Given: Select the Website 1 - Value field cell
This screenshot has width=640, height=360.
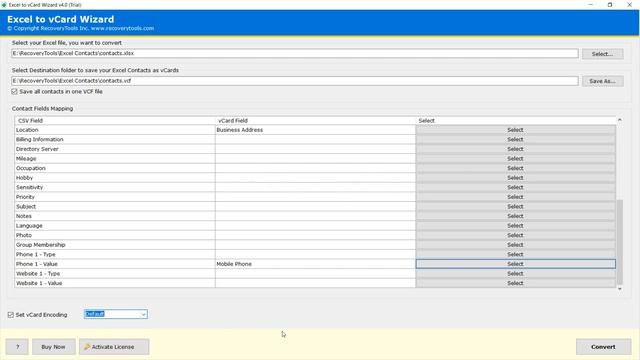Looking at the screenshot, I should tap(115, 283).
